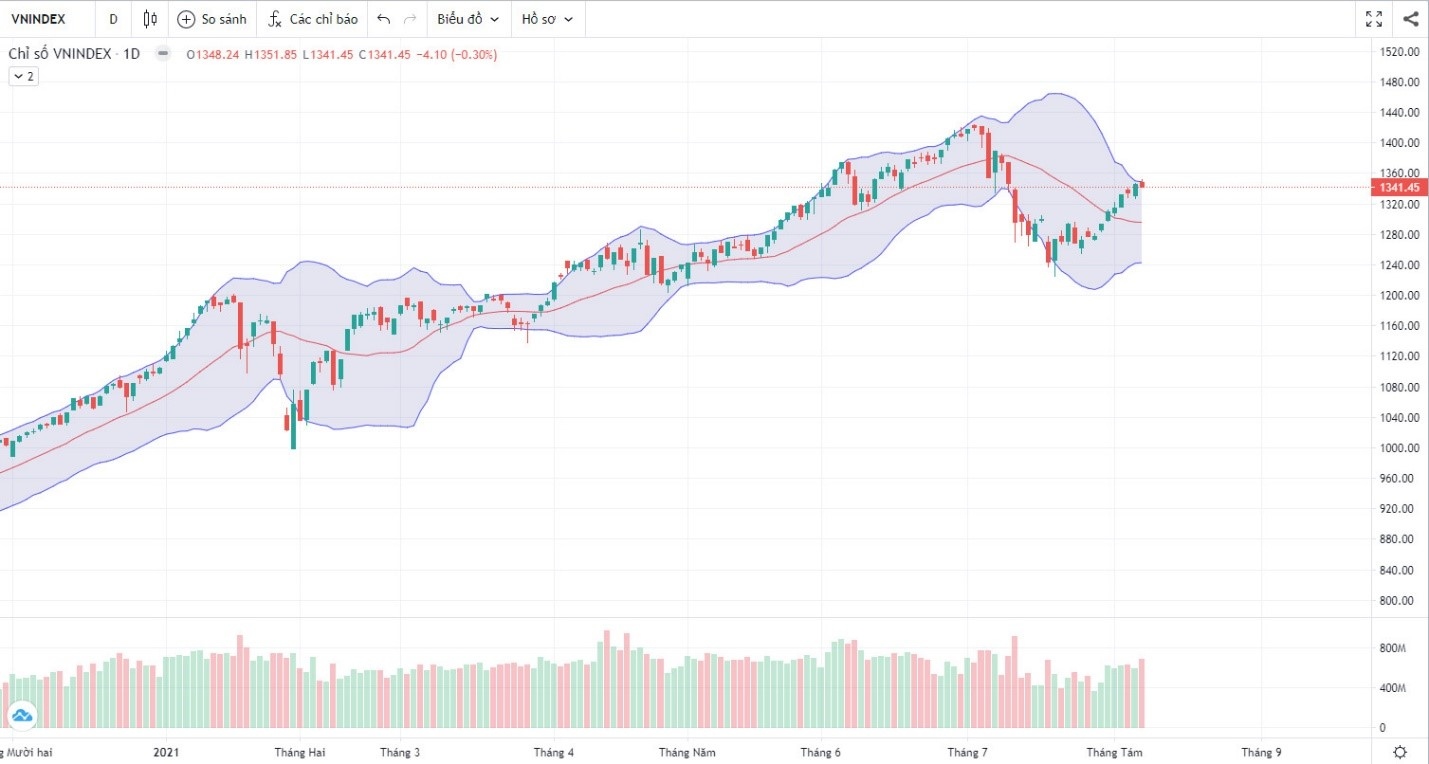Click the red 1341.45 price label

(1398, 187)
